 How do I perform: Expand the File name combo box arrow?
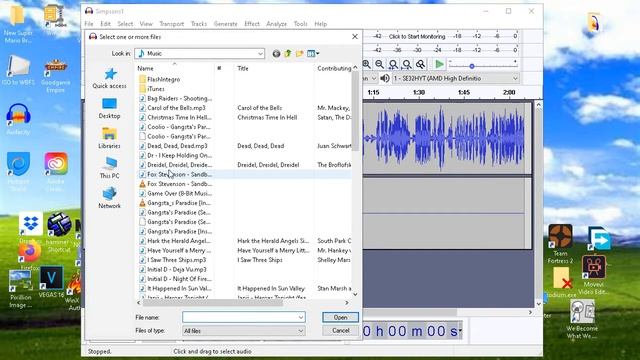coord(301,317)
